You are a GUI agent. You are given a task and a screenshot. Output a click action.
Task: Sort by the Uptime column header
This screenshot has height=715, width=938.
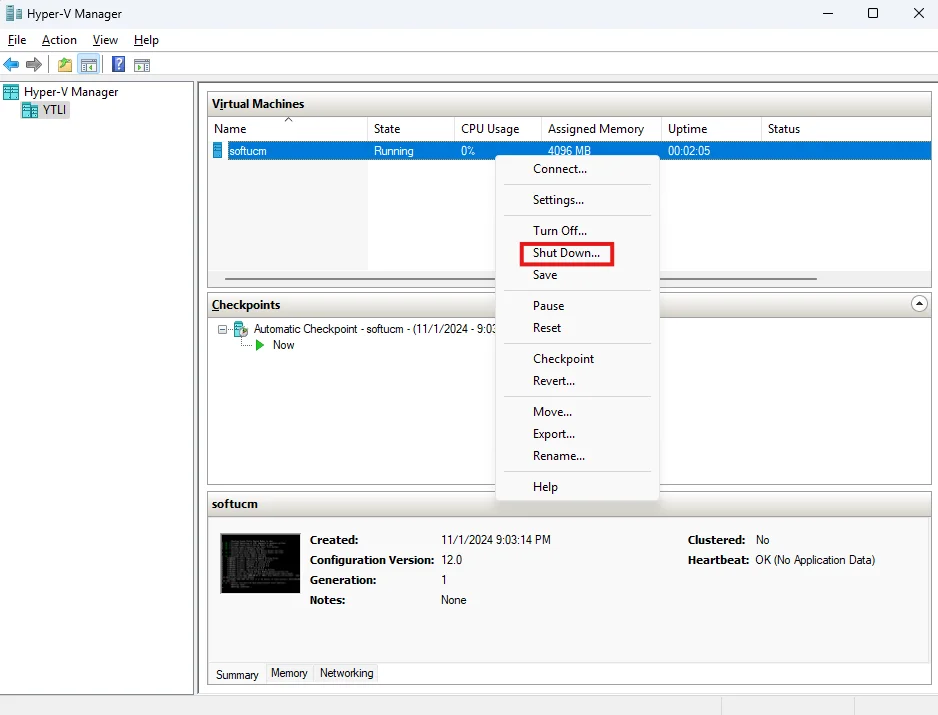711,129
